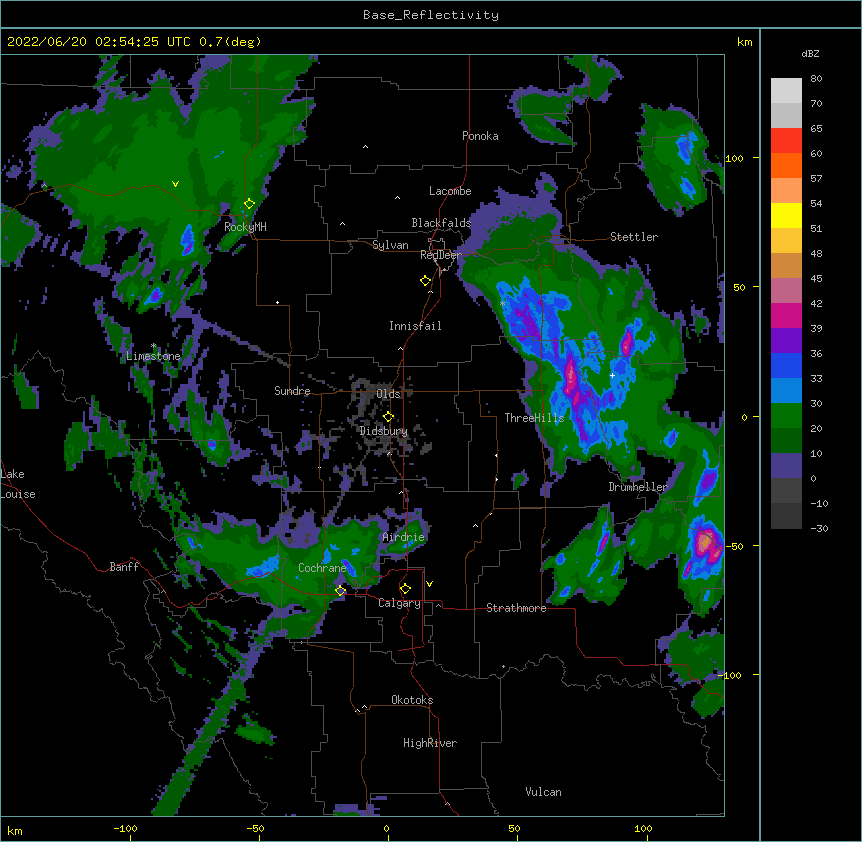Click the Ponoka city label
This screenshot has width=862, height=842.
point(480,136)
